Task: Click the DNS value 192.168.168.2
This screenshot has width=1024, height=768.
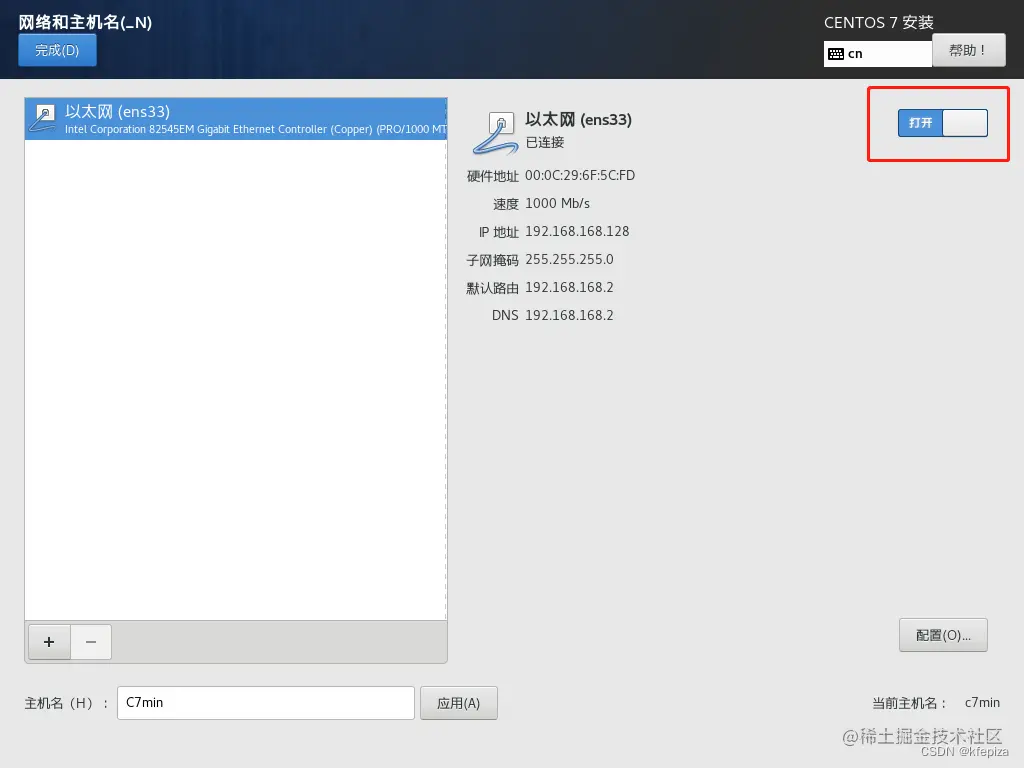Action: point(569,315)
